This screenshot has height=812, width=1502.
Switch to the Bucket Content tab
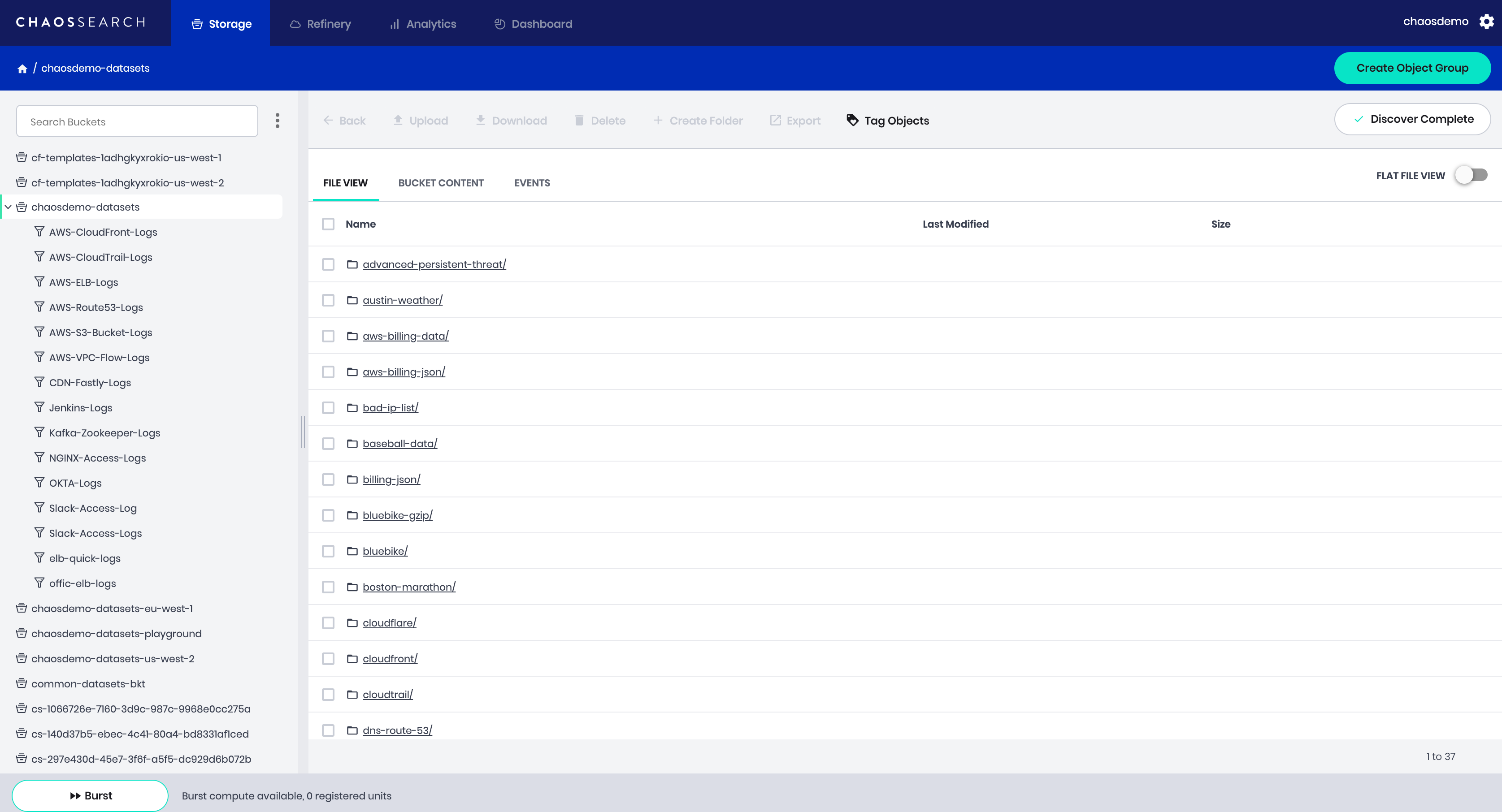coord(440,183)
